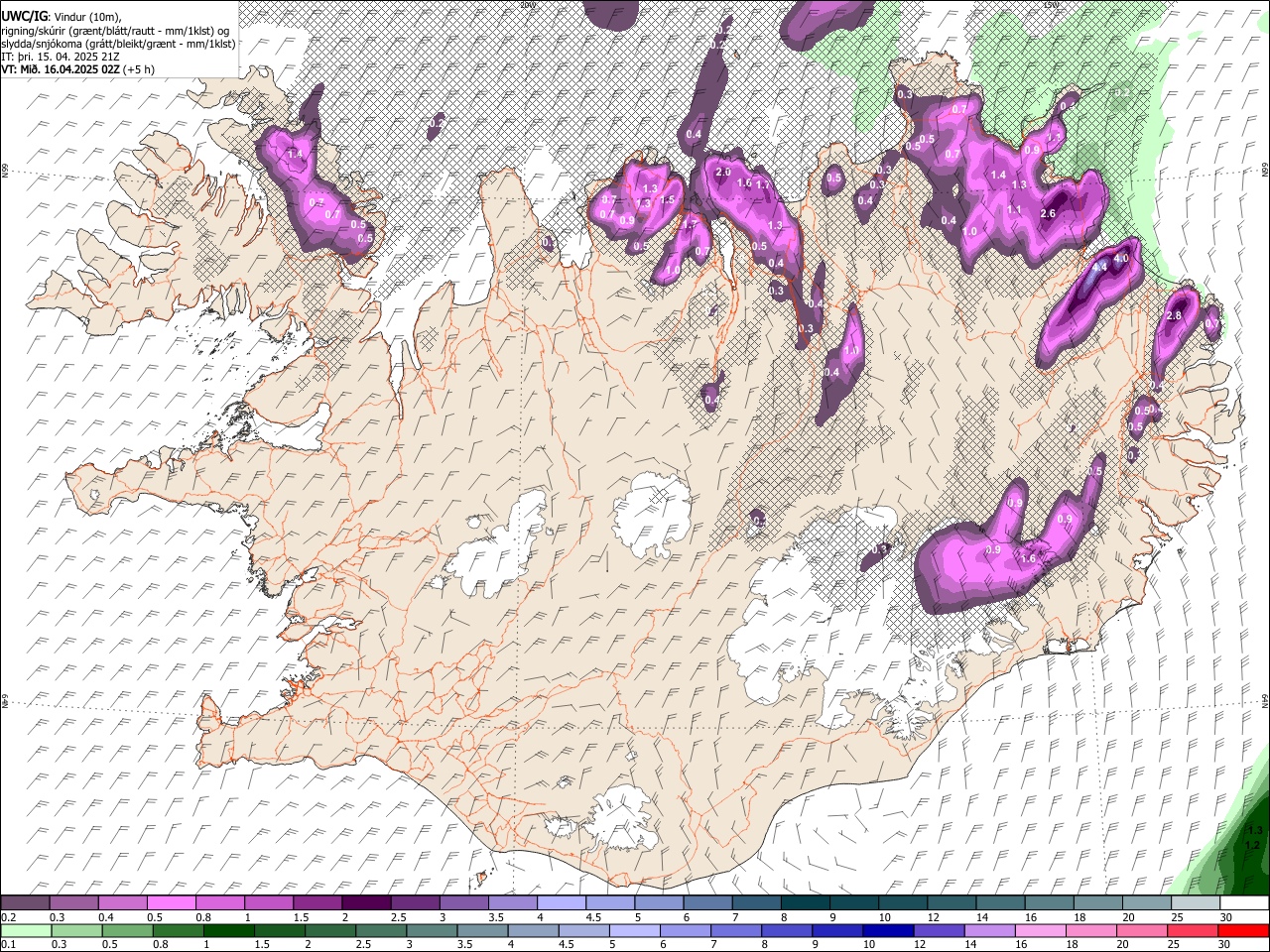This screenshot has height=952, width=1270.
Task: Click the 'IT: þri. 15. 04. 2025 21Z' line
Action: click(59, 57)
